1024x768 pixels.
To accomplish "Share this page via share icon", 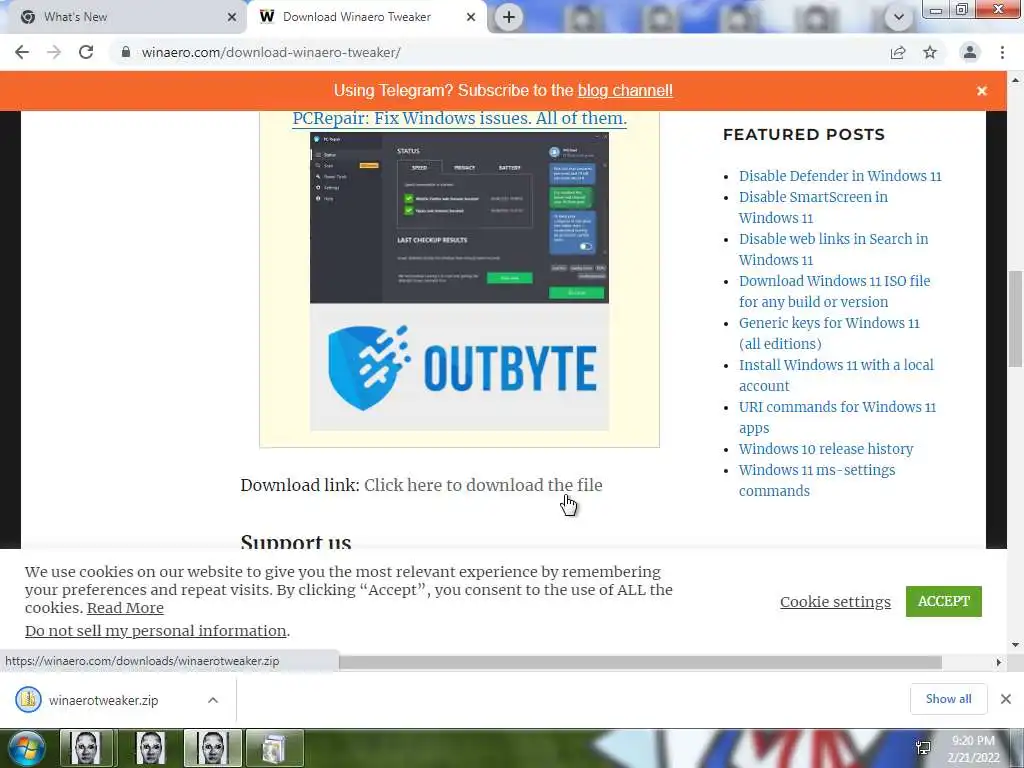I will pos(898,52).
